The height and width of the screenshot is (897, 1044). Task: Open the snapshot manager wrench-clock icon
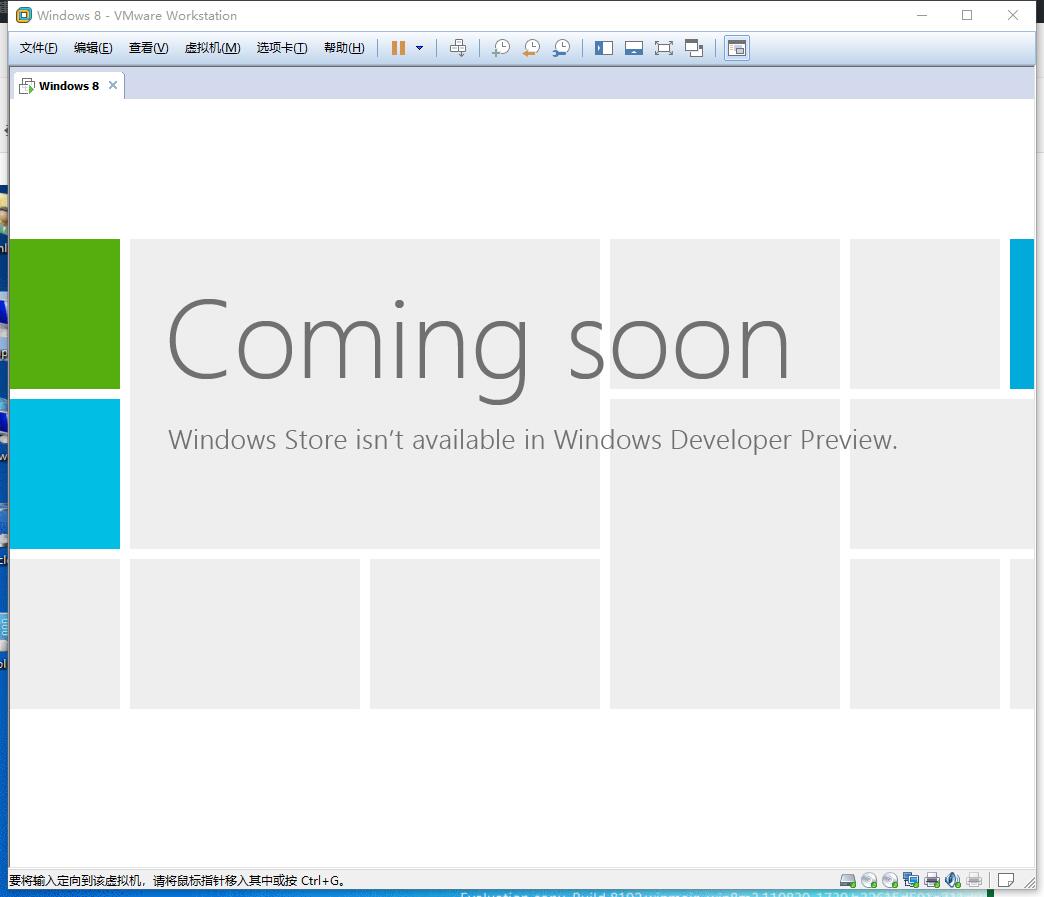(561, 48)
